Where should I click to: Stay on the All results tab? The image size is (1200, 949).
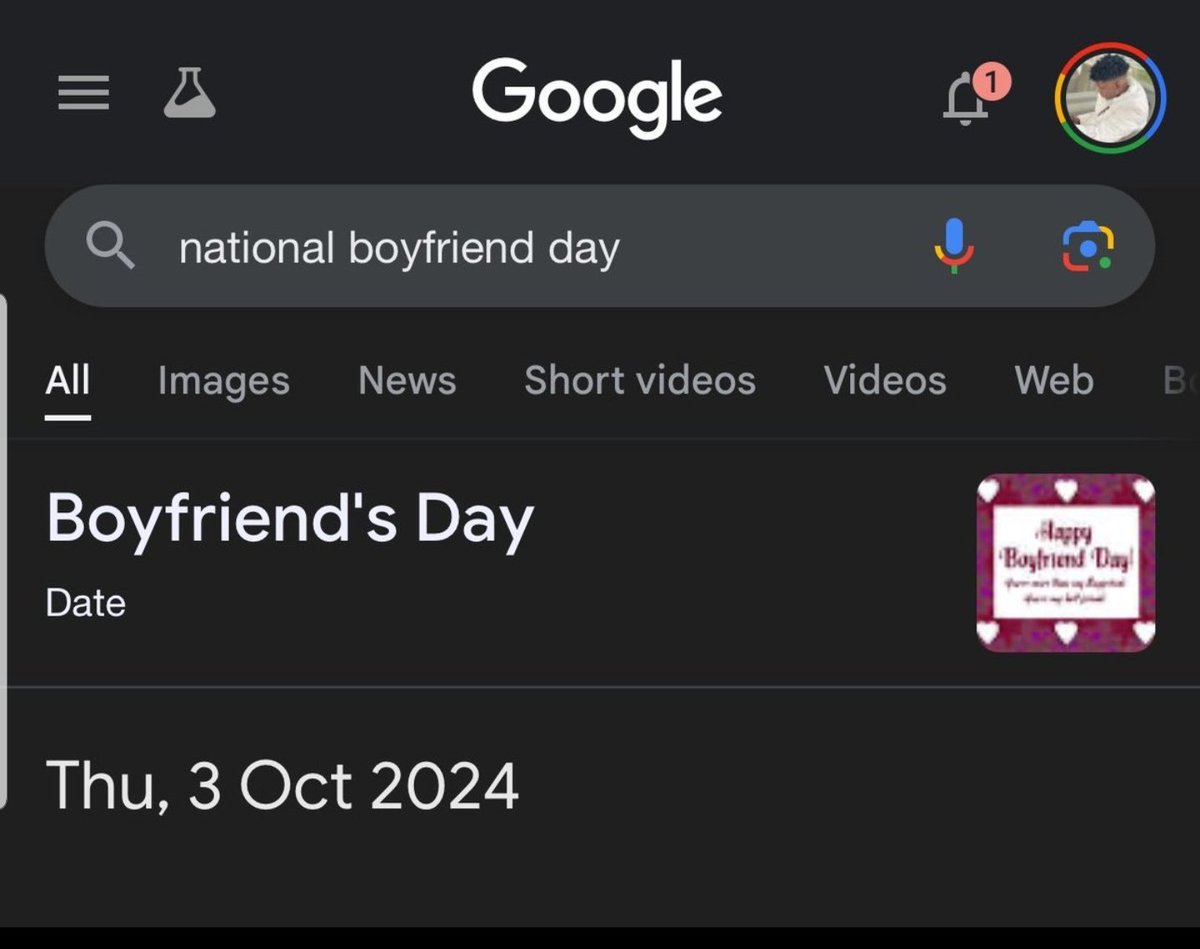[x=67, y=380]
